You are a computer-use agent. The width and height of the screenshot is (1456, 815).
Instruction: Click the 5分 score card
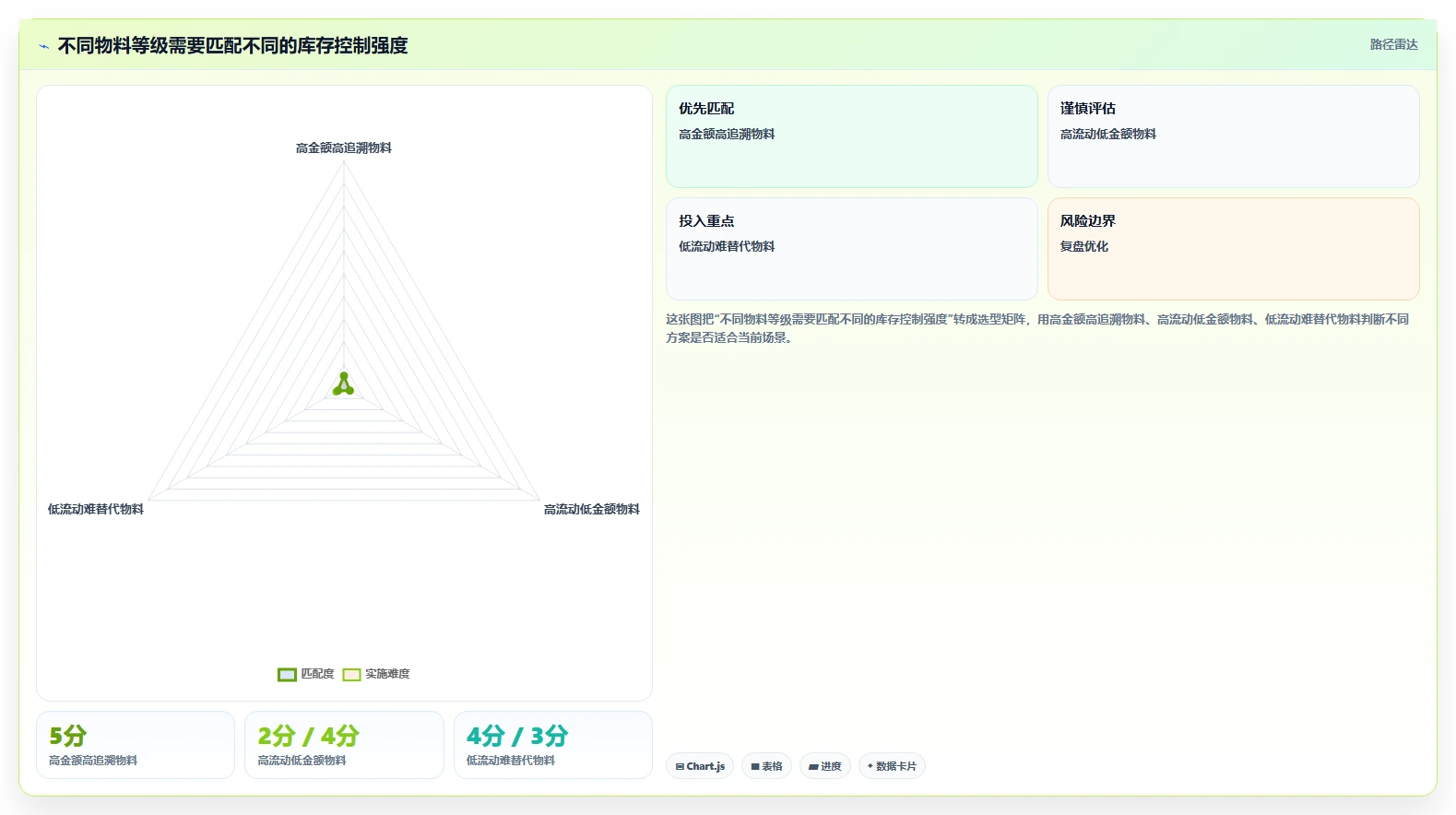[x=136, y=745]
